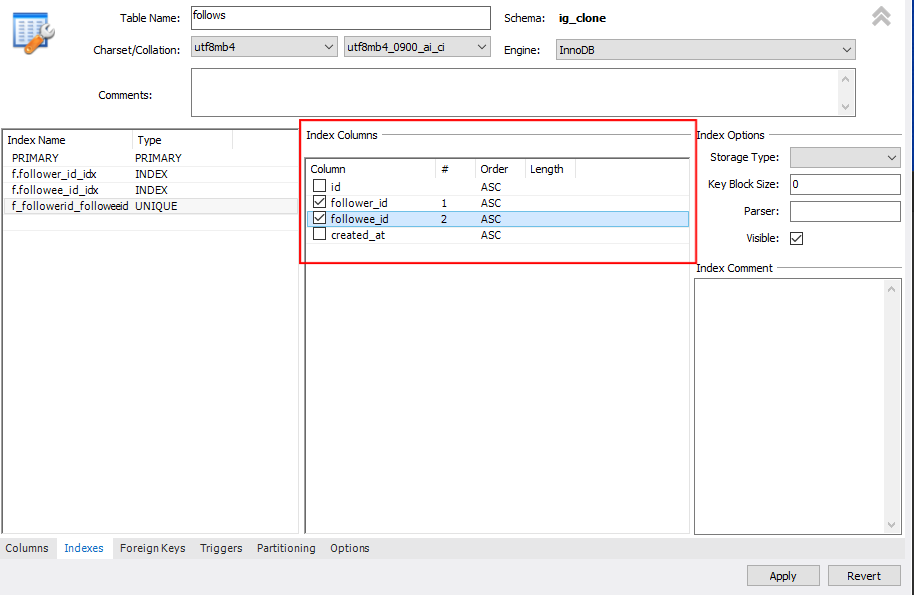
Task: Click the Column header in Index Columns
Action: coord(371,169)
